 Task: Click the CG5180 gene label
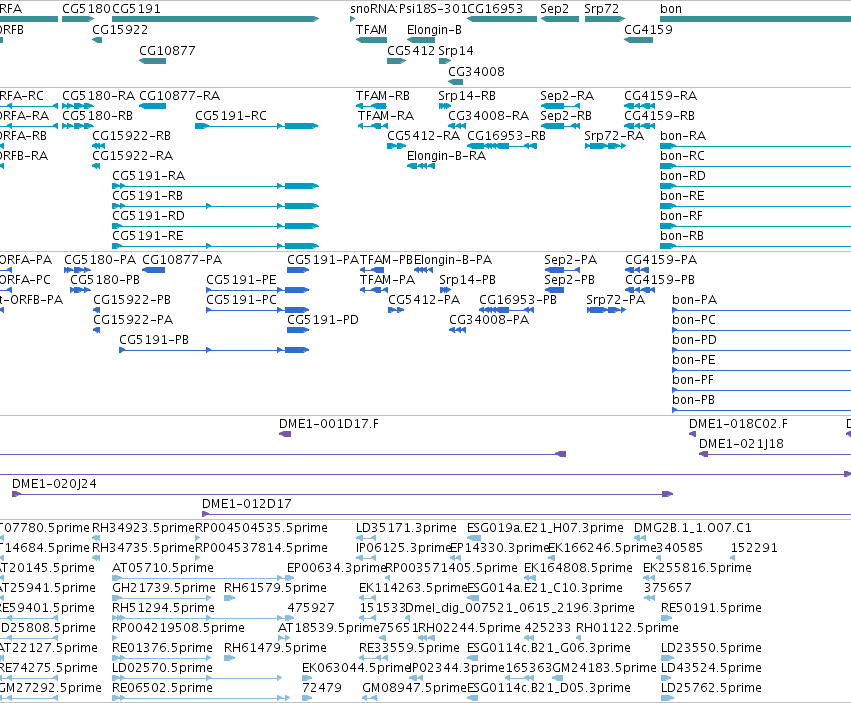click(x=86, y=9)
